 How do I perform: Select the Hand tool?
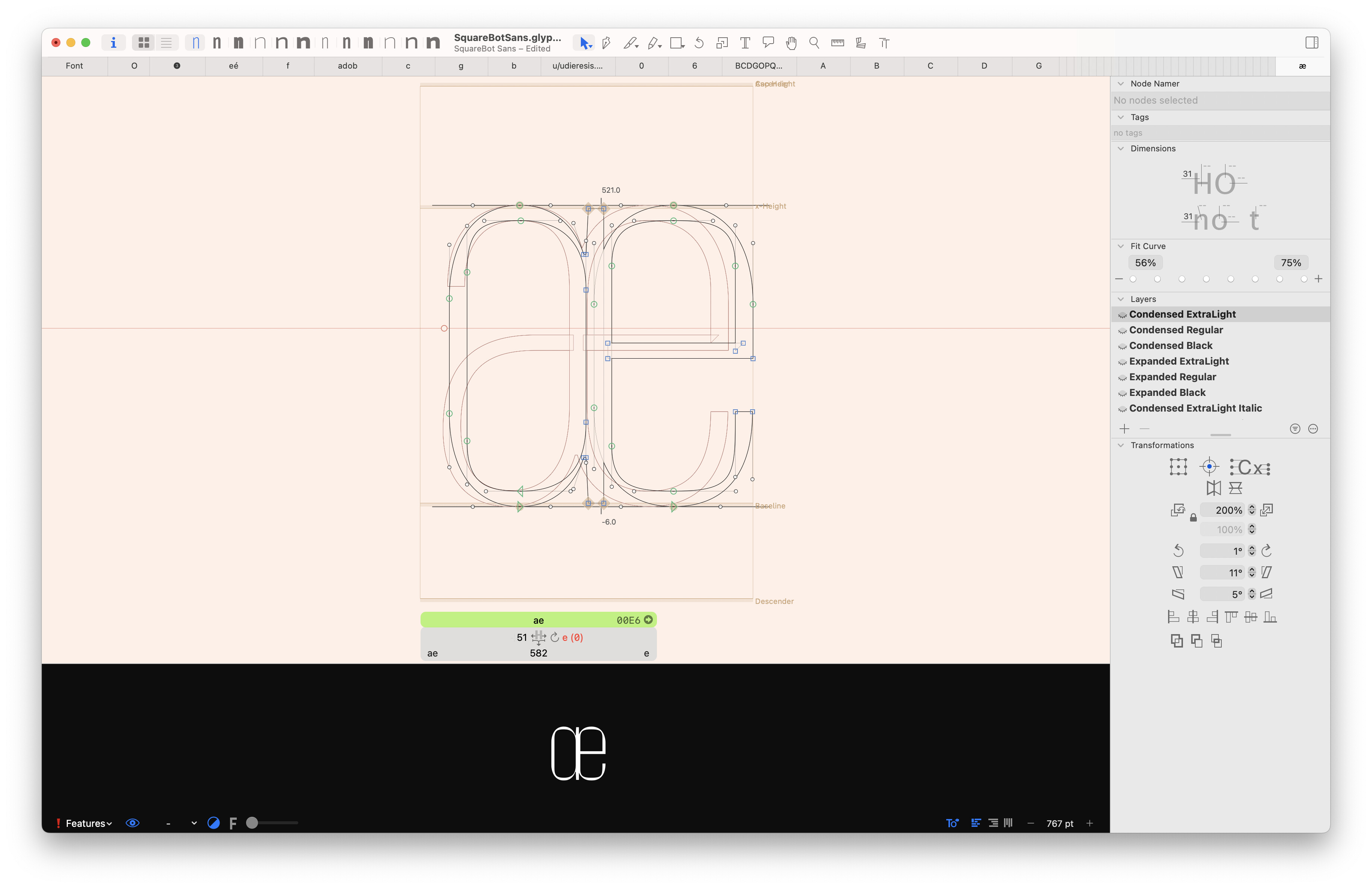(x=791, y=42)
